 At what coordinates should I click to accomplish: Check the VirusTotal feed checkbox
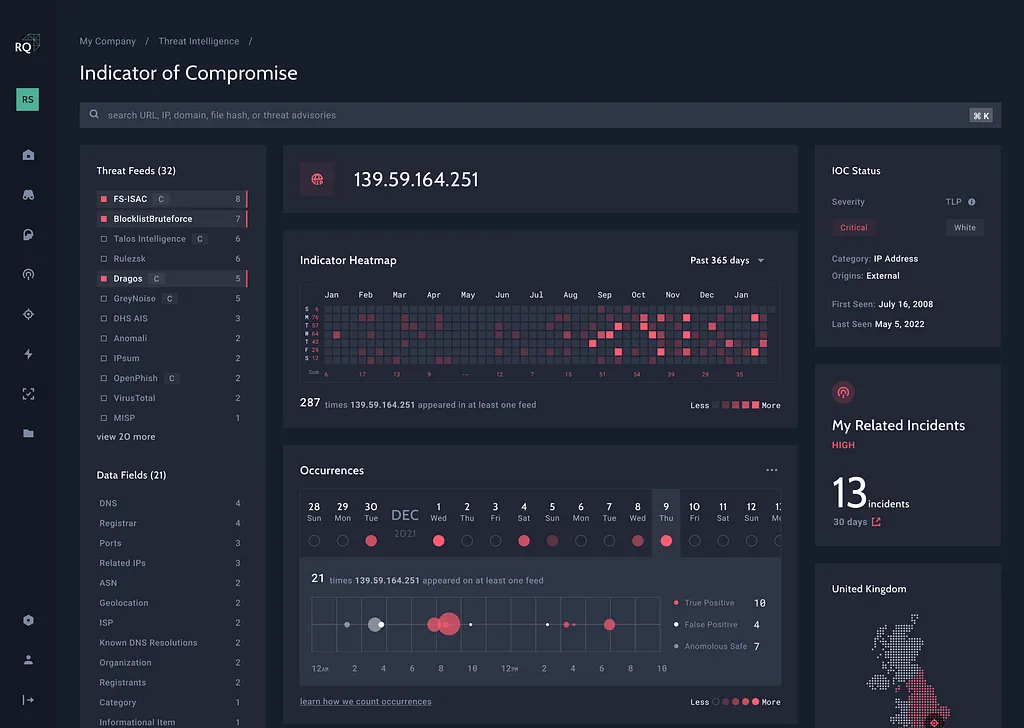(x=104, y=398)
